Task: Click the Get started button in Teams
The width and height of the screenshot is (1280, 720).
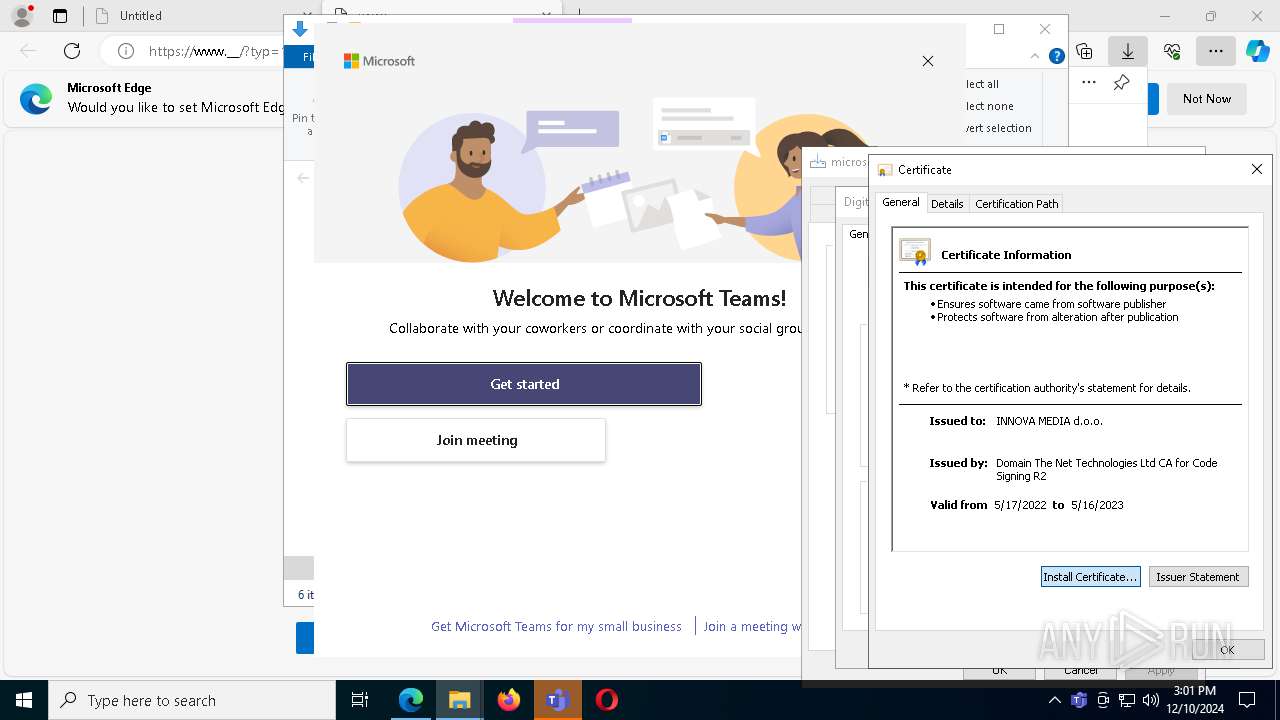Action: pos(524,384)
